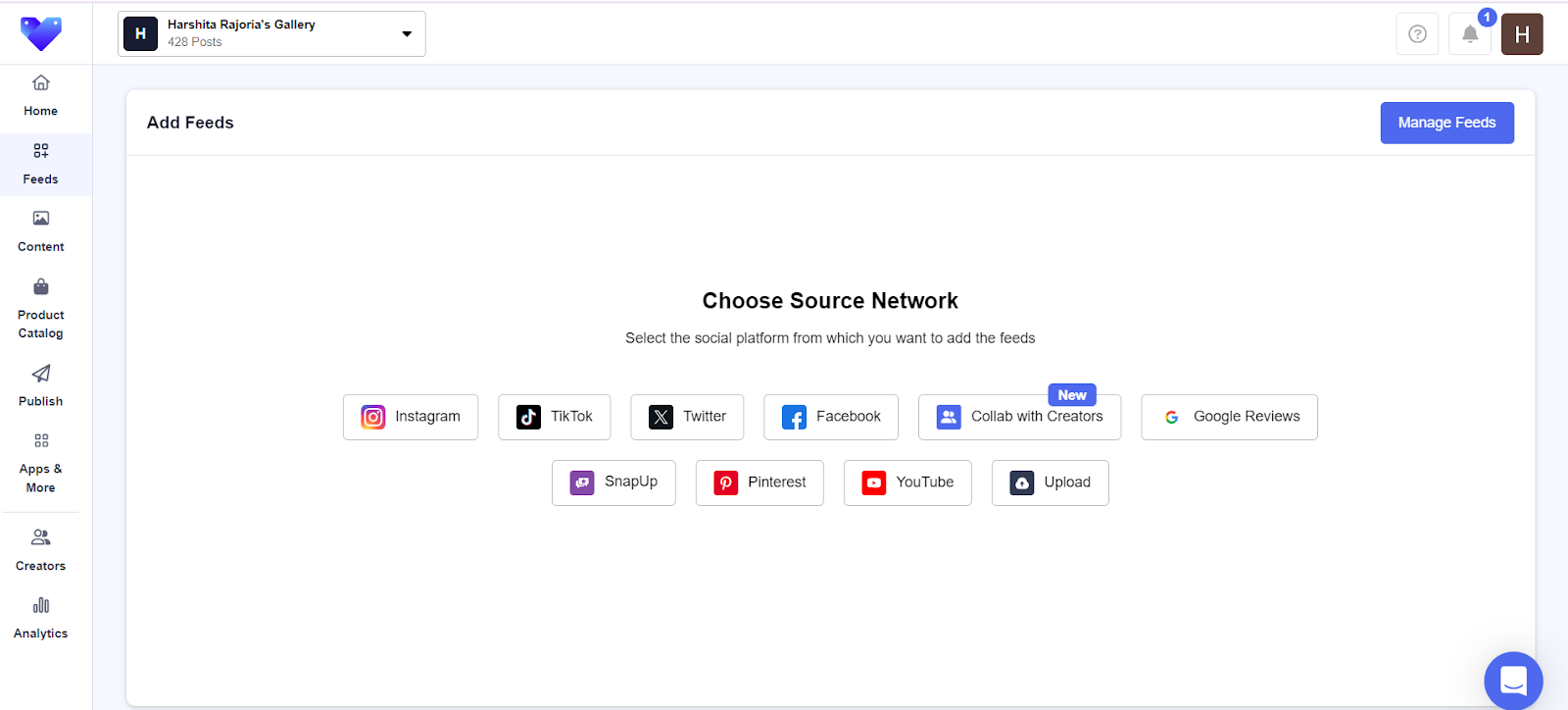Click the notification count badge 1
Viewport: 1568px width, 710px height.
coord(1487,17)
